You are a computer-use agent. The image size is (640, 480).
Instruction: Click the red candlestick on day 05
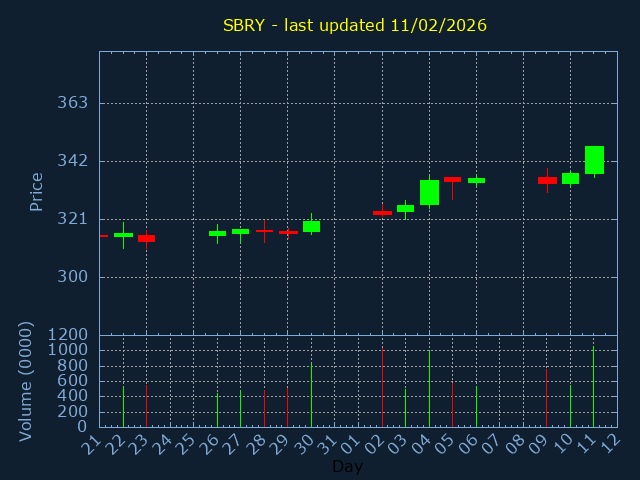tap(452, 179)
